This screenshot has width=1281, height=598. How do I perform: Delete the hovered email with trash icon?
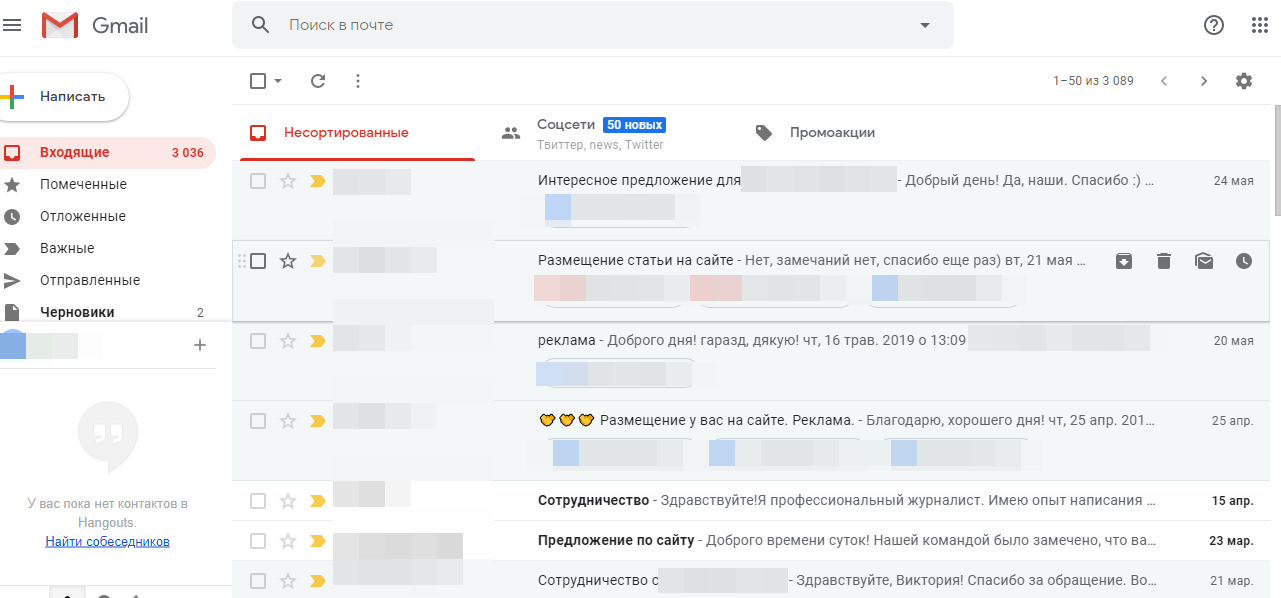pos(1164,261)
